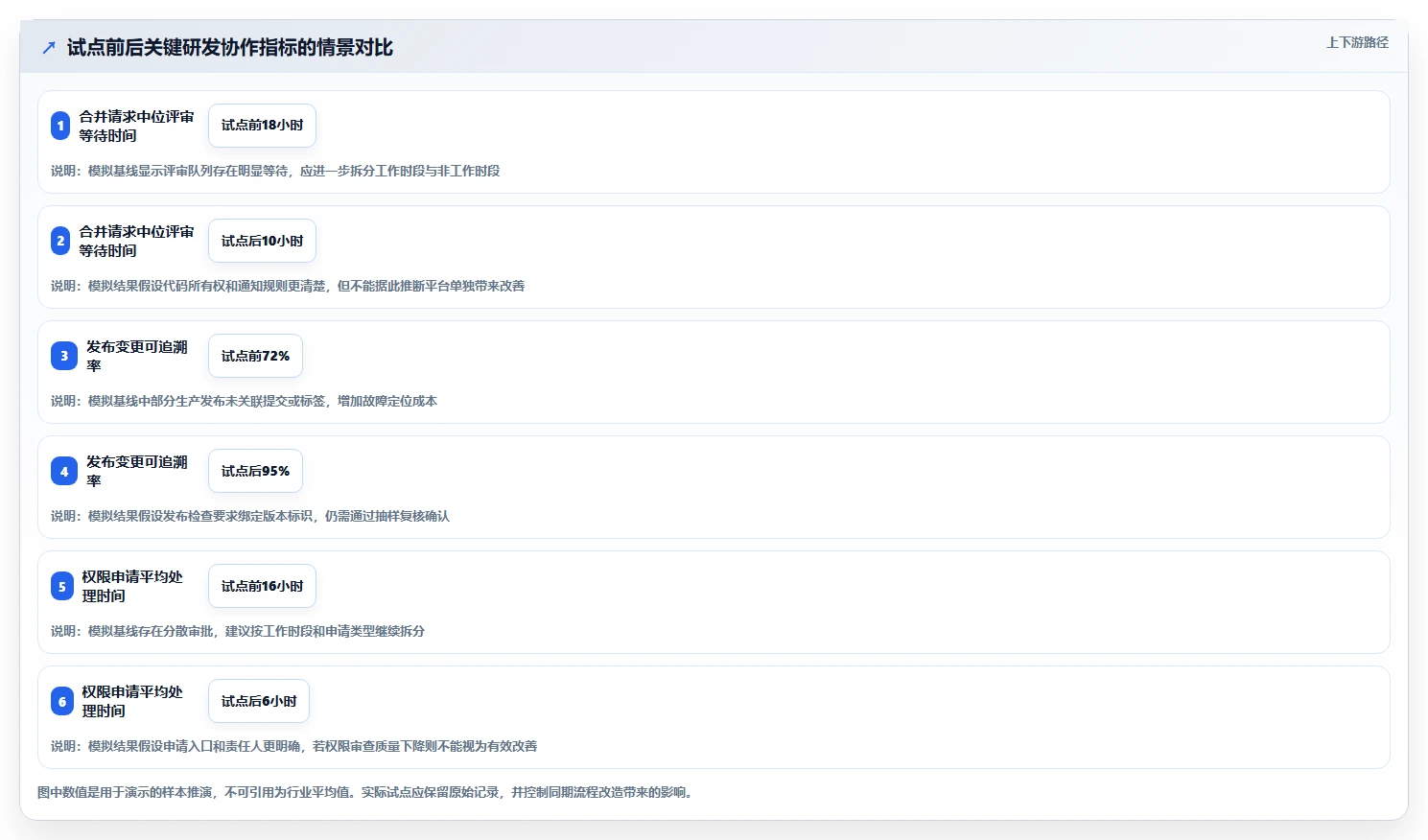Image resolution: width=1428 pixels, height=840 pixels.
Task: Click 合并请求中位评审等待时间 label in card 2
Action: (136, 241)
